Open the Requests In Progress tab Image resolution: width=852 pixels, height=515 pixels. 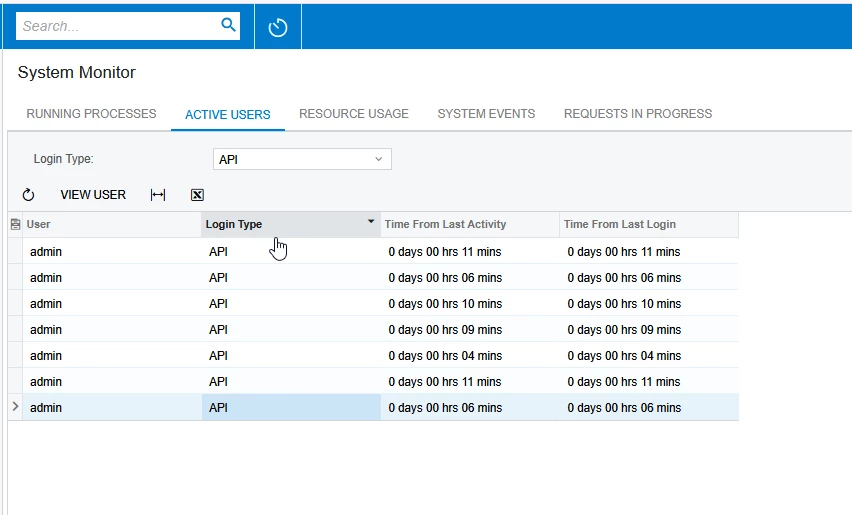[x=638, y=114]
